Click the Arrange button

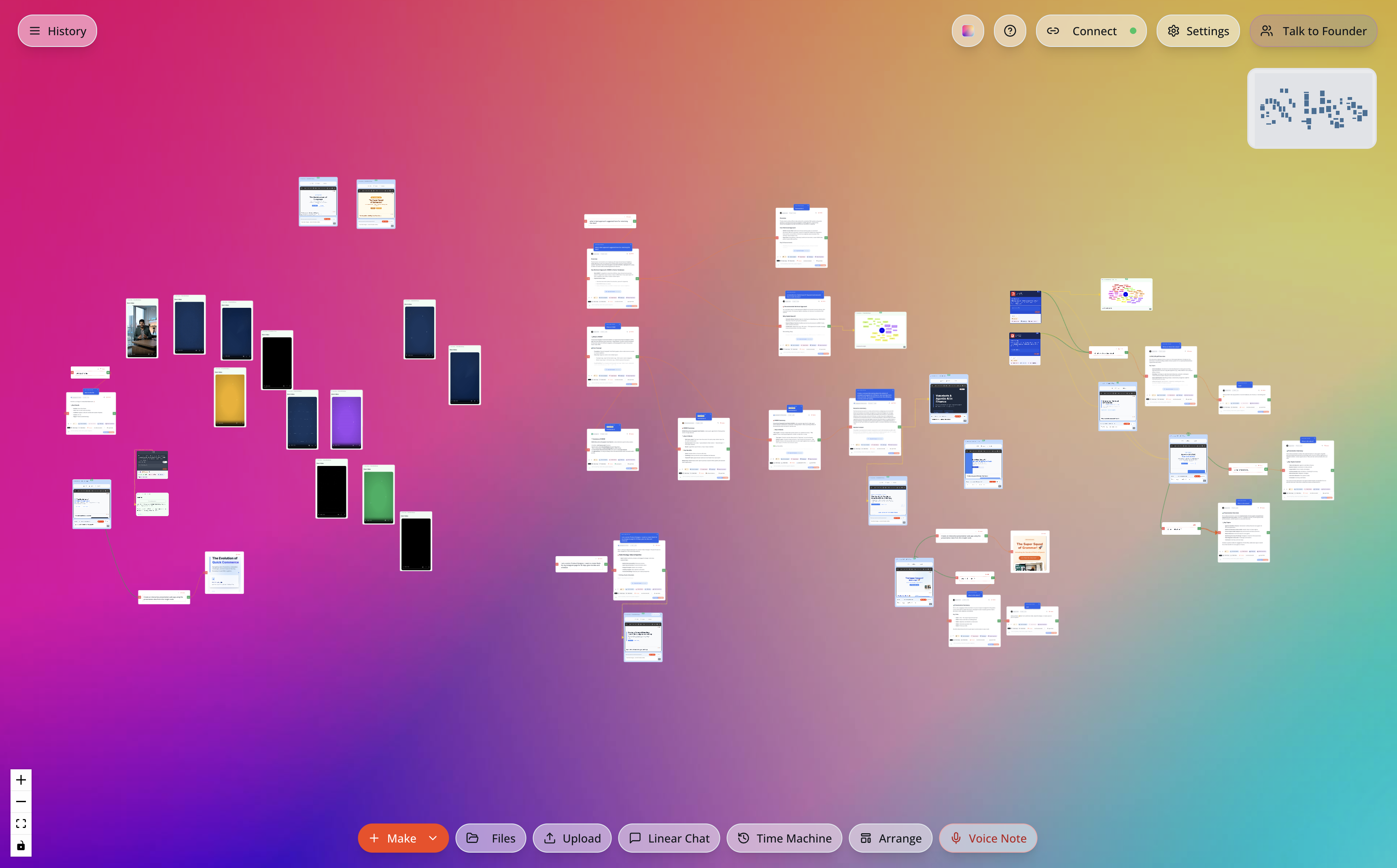890,838
